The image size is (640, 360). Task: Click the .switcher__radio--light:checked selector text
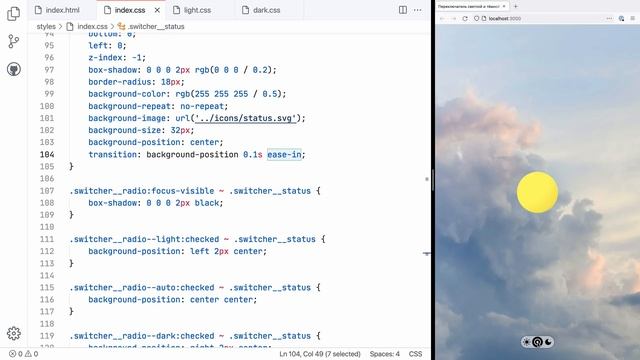pos(144,239)
